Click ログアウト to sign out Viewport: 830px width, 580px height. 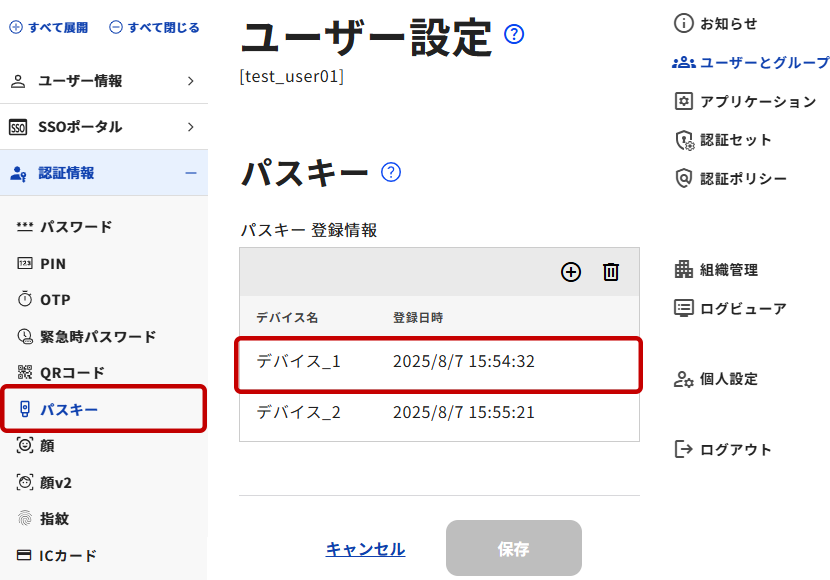point(723,449)
